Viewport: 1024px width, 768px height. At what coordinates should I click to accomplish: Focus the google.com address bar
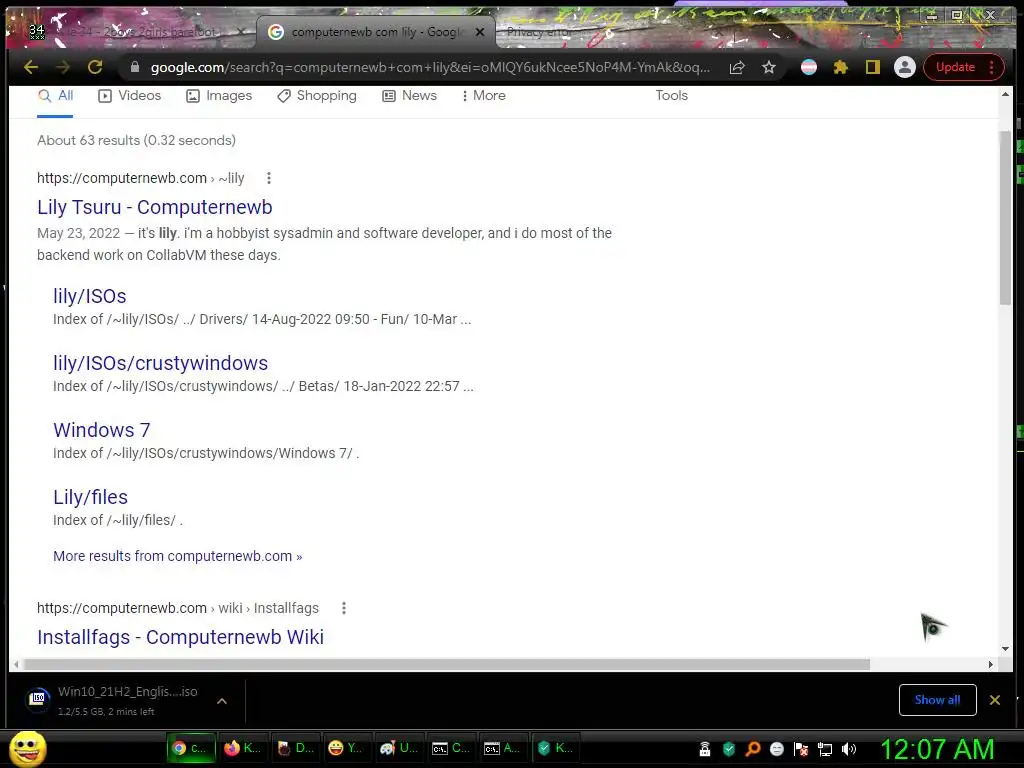click(429, 67)
